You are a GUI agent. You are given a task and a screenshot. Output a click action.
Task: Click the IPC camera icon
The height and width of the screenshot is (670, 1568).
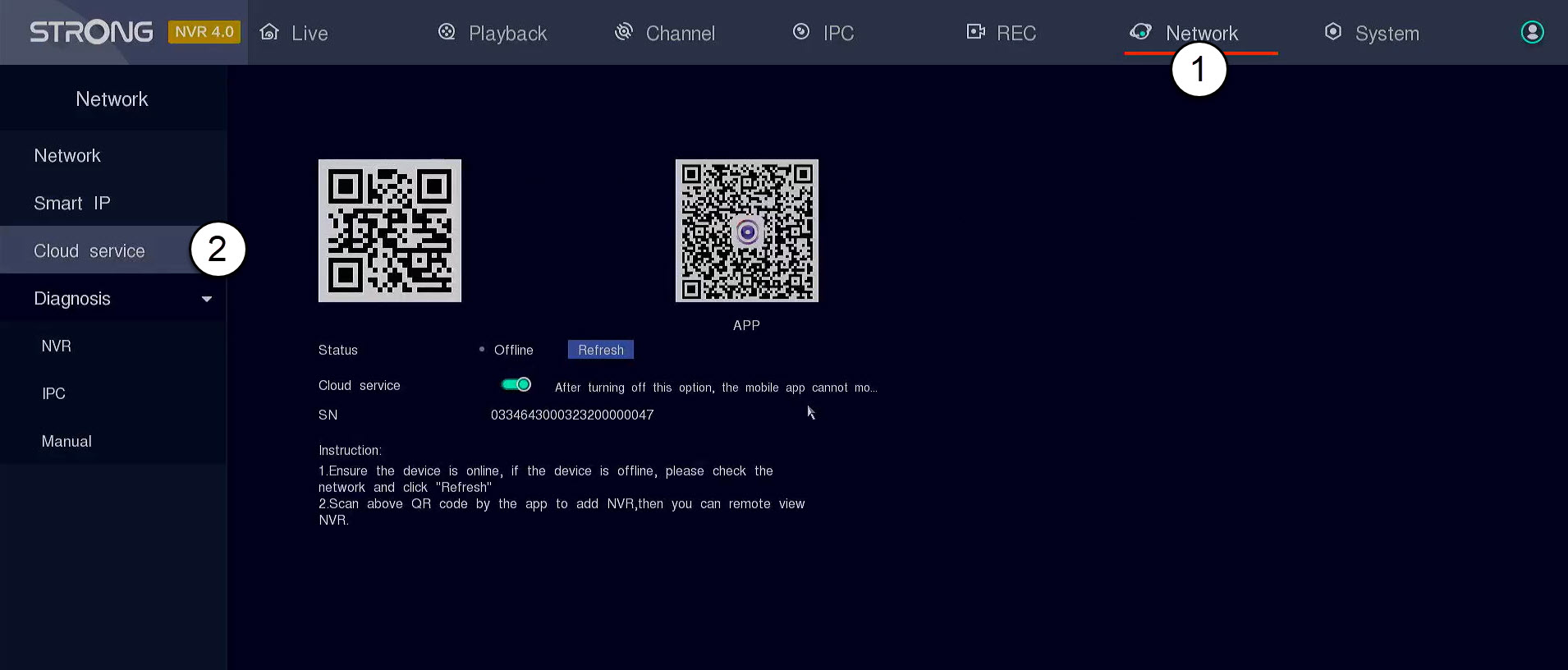(x=801, y=32)
